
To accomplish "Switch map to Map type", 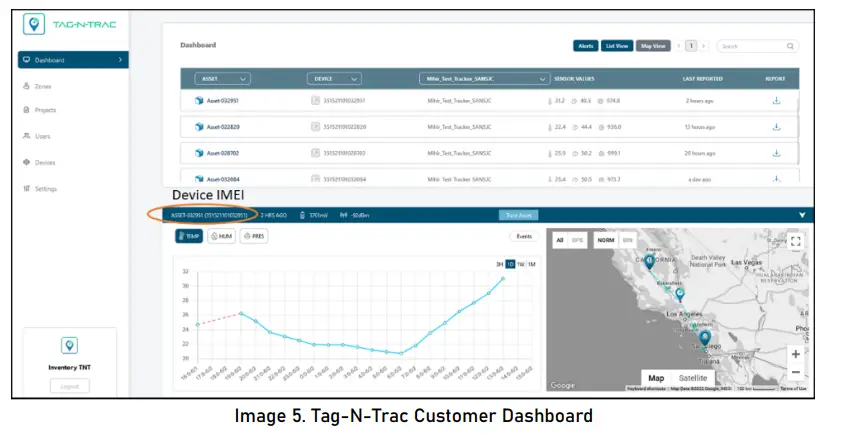I will [x=656, y=378].
